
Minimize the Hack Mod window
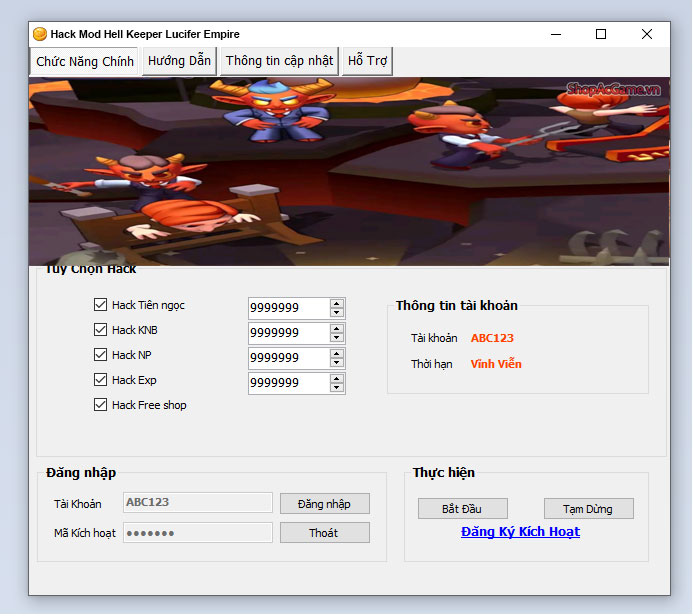coord(556,34)
